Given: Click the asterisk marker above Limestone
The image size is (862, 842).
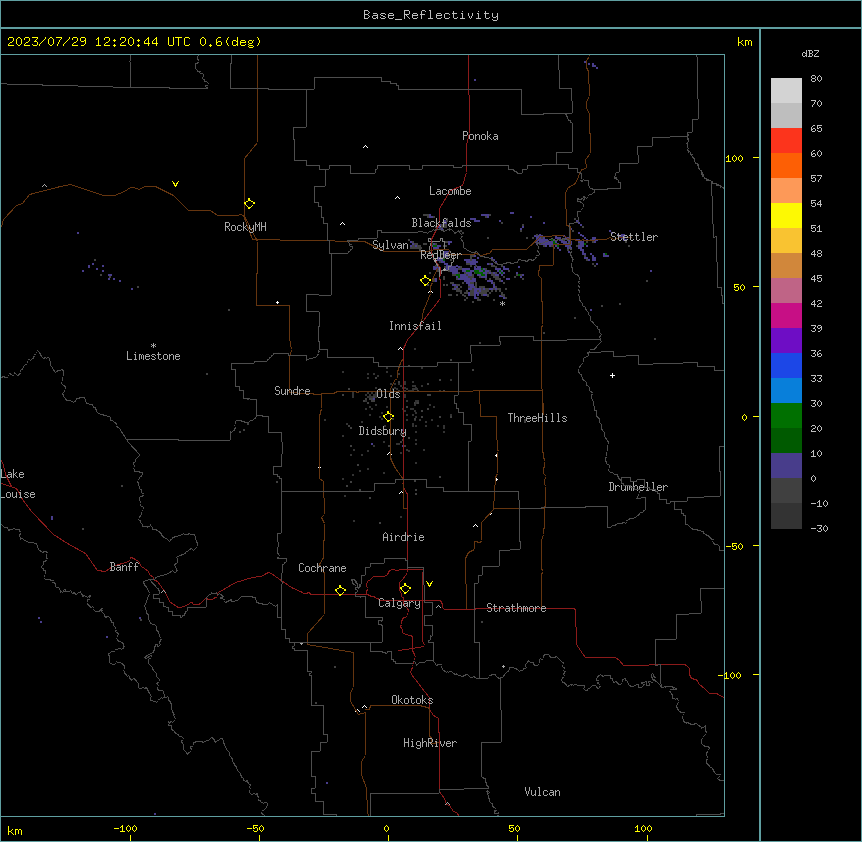Looking at the screenshot, I should coord(153,346).
